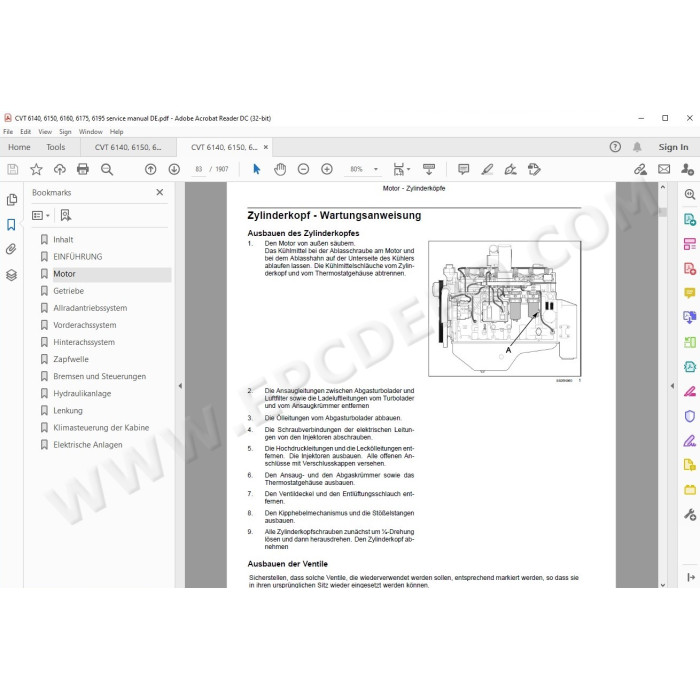
Task: Open the Sign document pen tool
Action: [x=510, y=169]
